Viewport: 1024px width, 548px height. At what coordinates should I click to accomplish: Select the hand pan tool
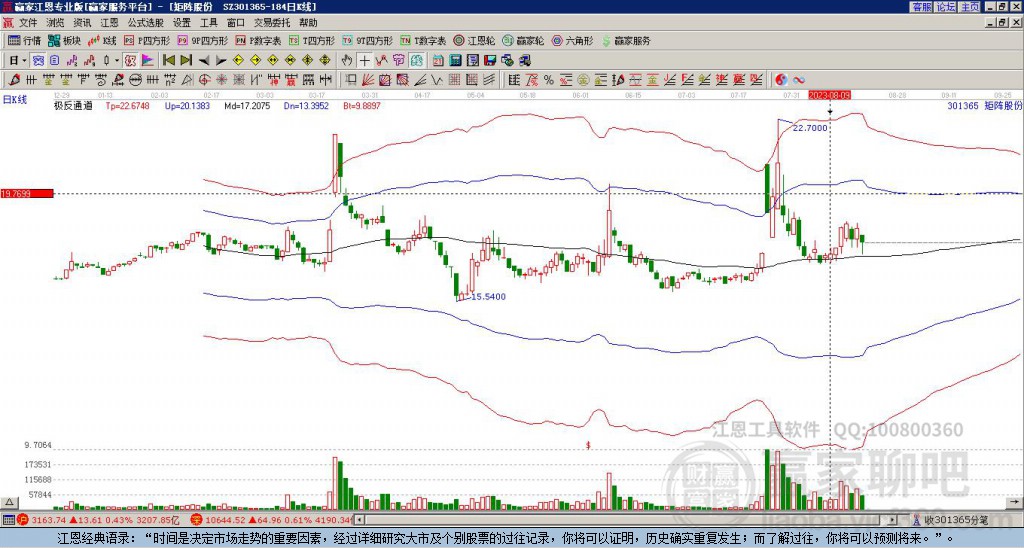coord(347,60)
